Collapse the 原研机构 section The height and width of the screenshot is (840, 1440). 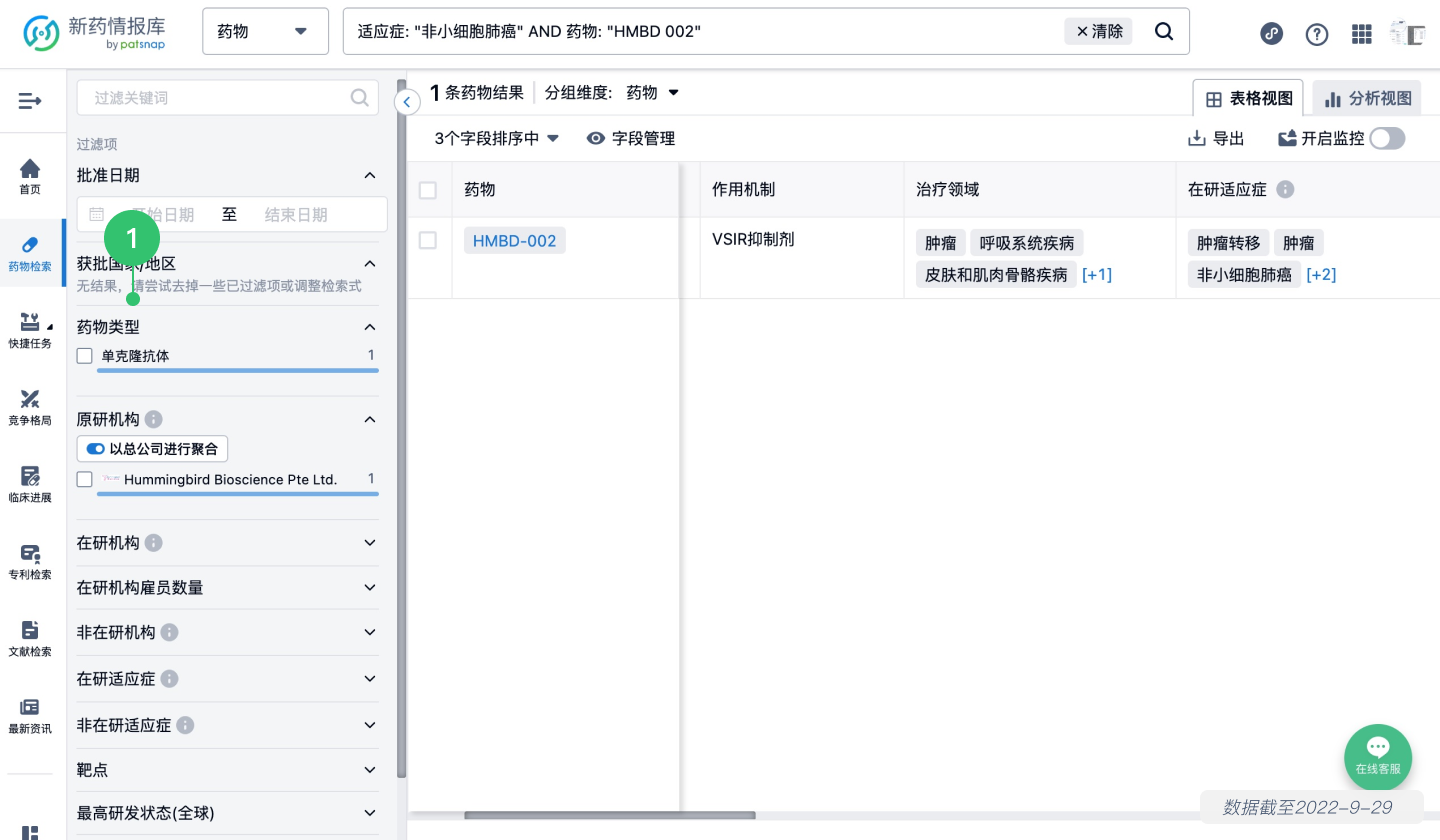pyautogui.click(x=370, y=419)
